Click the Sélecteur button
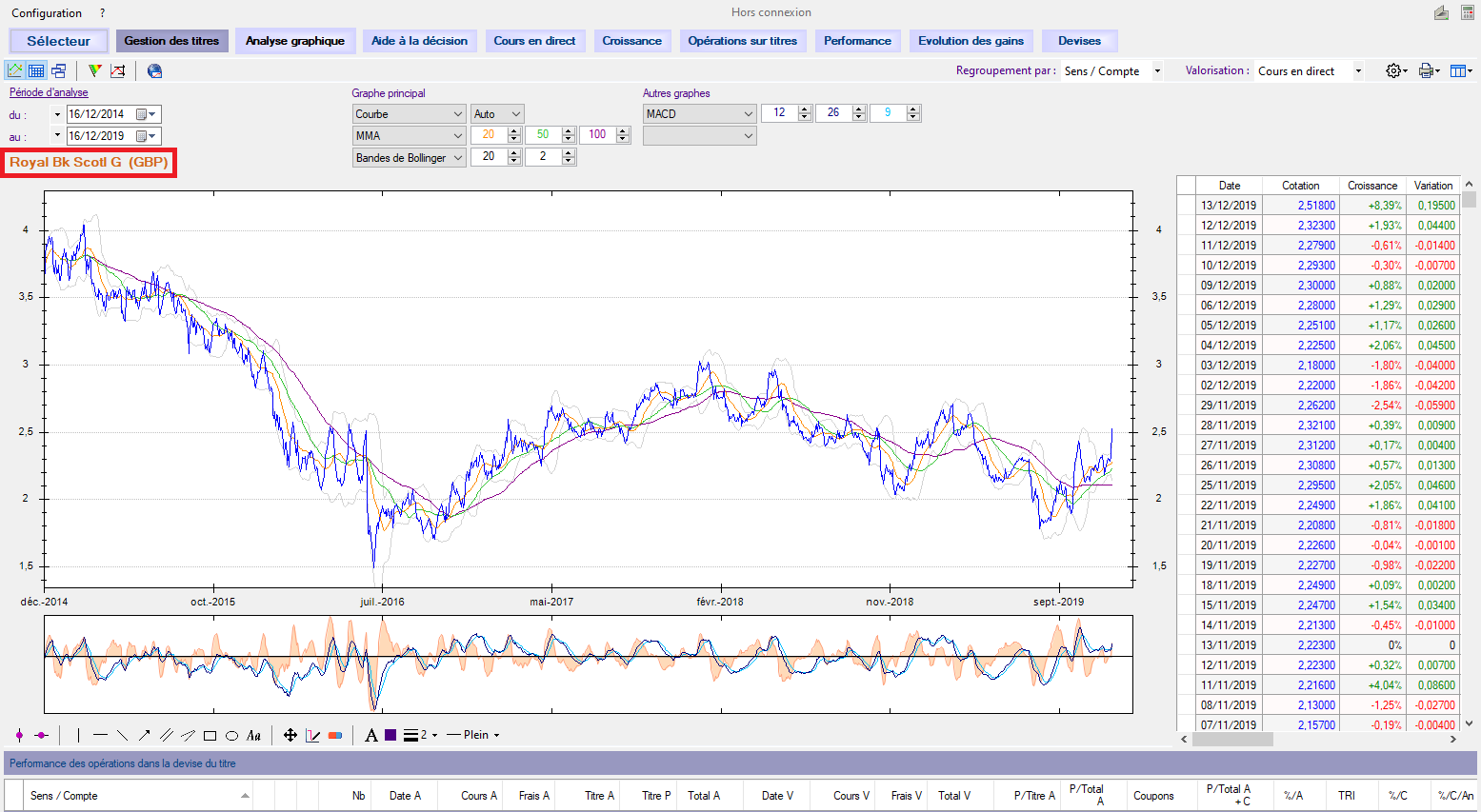 coord(58,41)
